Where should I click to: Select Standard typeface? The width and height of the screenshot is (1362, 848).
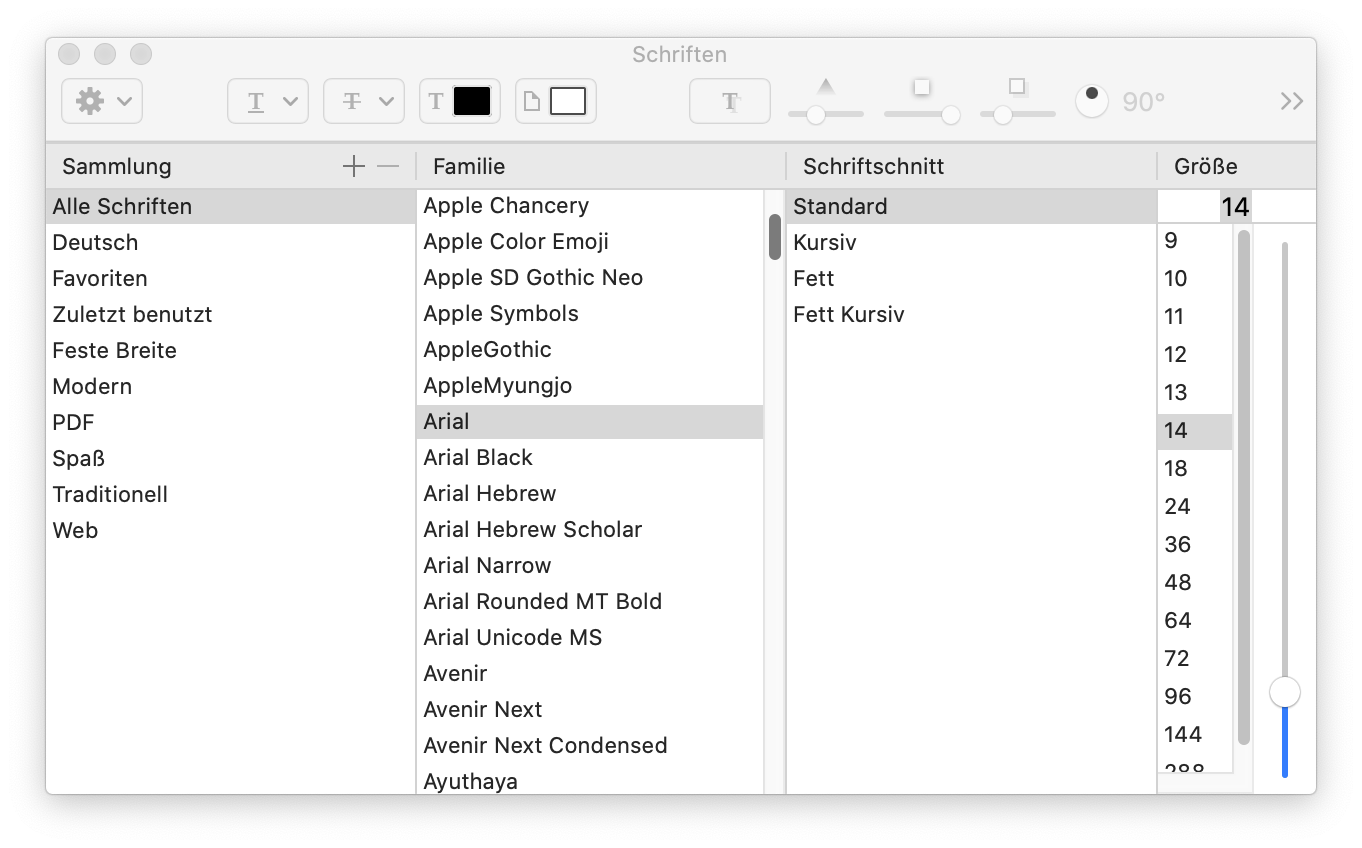coord(971,206)
